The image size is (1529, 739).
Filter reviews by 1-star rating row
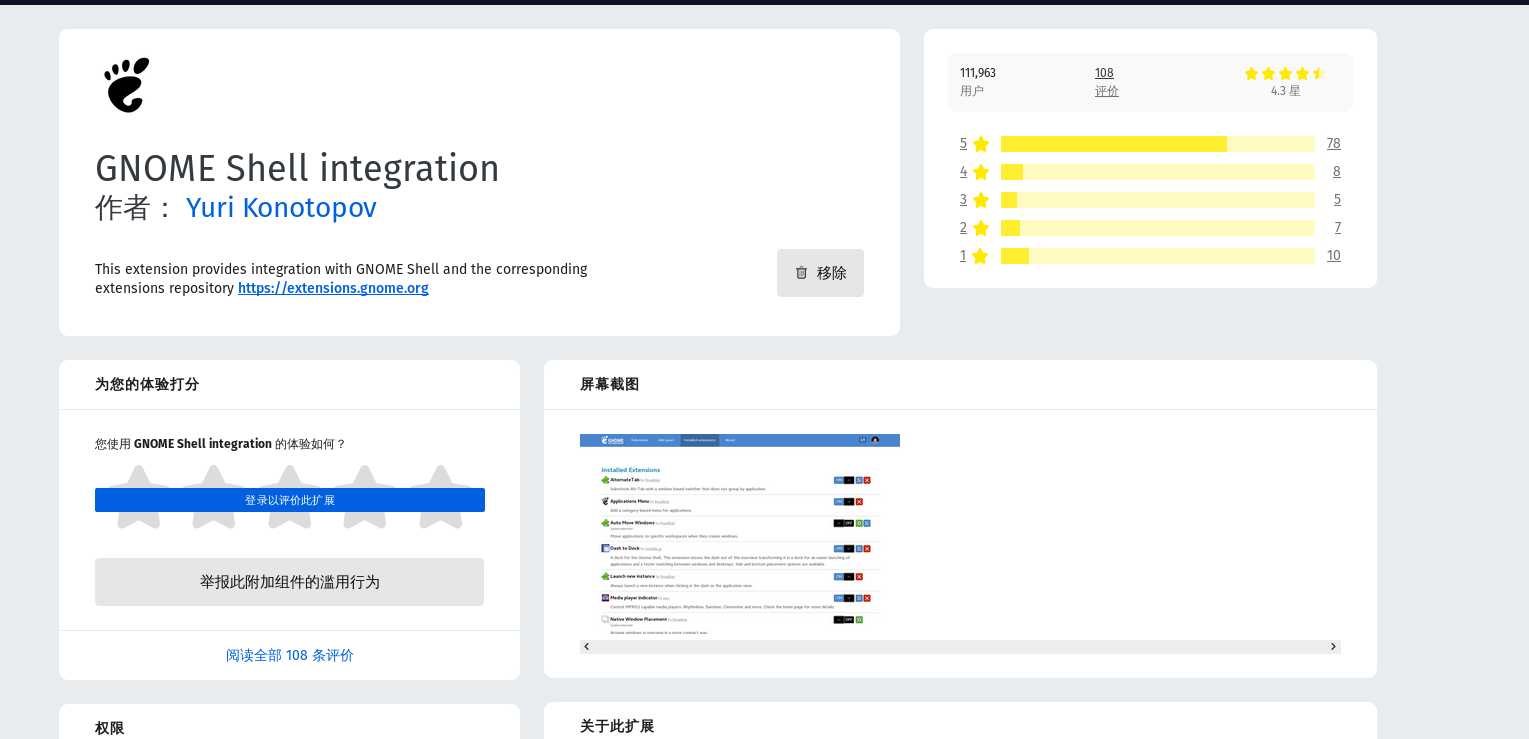point(1150,256)
